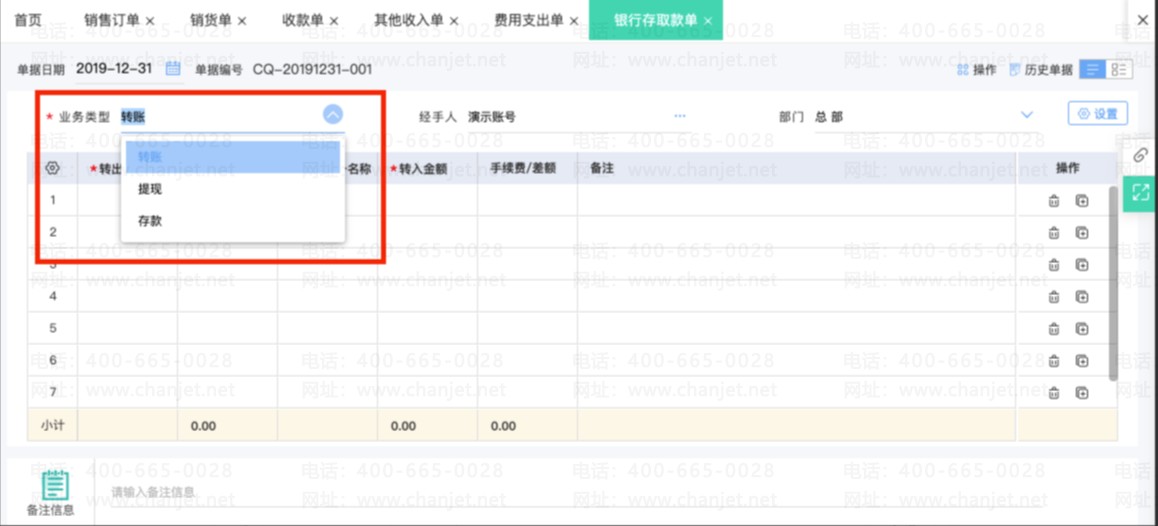Insert a row after row 7
The image size is (1158, 526).
click(x=1082, y=393)
